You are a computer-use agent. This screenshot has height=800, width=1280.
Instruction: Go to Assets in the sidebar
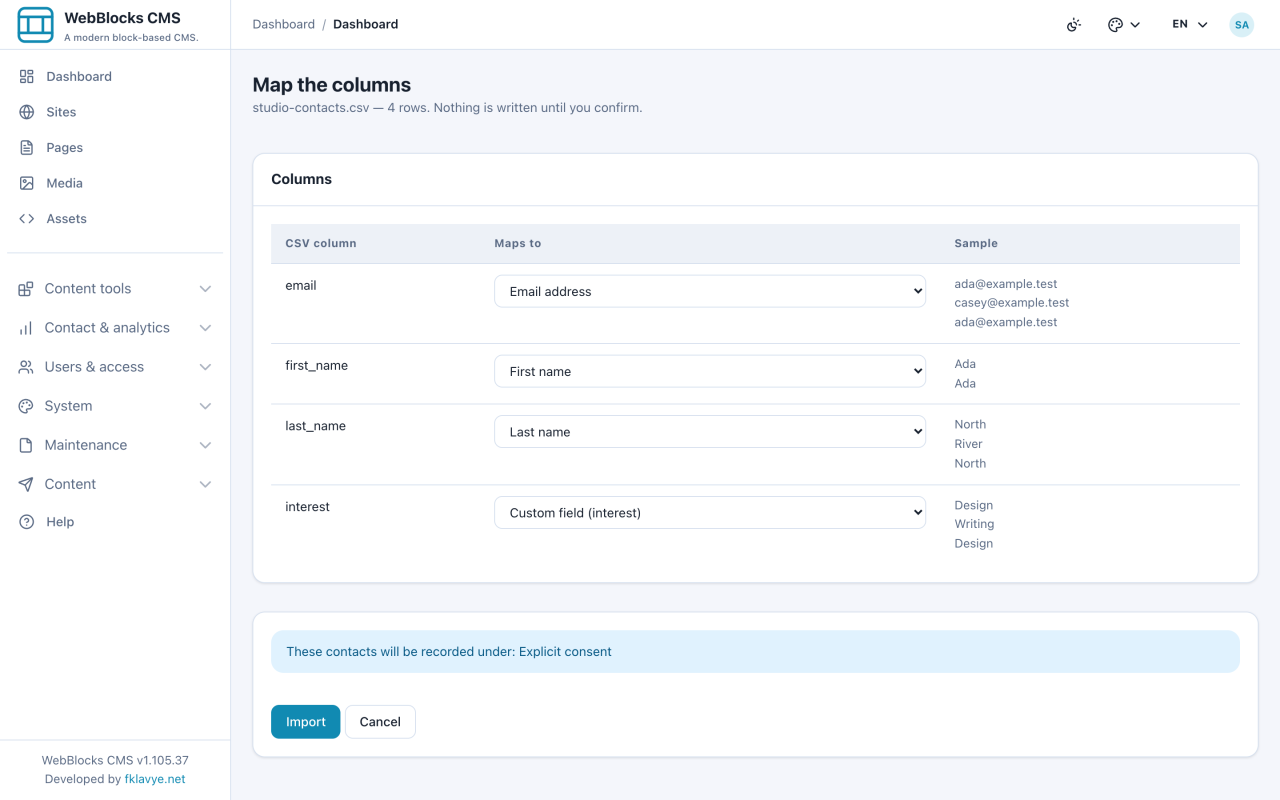[115, 218]
